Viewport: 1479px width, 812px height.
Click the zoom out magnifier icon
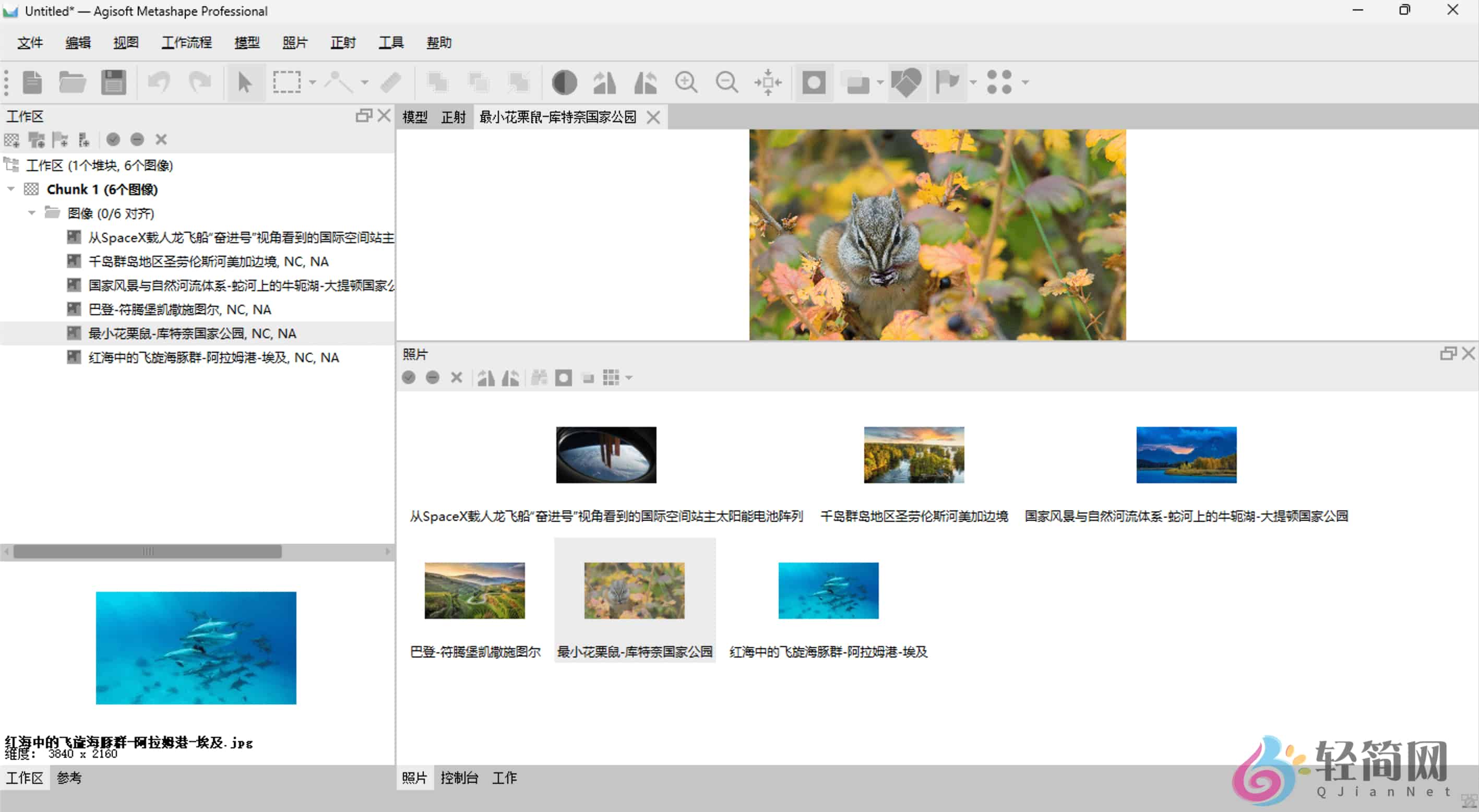pyautogui.click(x=727, y=82)
